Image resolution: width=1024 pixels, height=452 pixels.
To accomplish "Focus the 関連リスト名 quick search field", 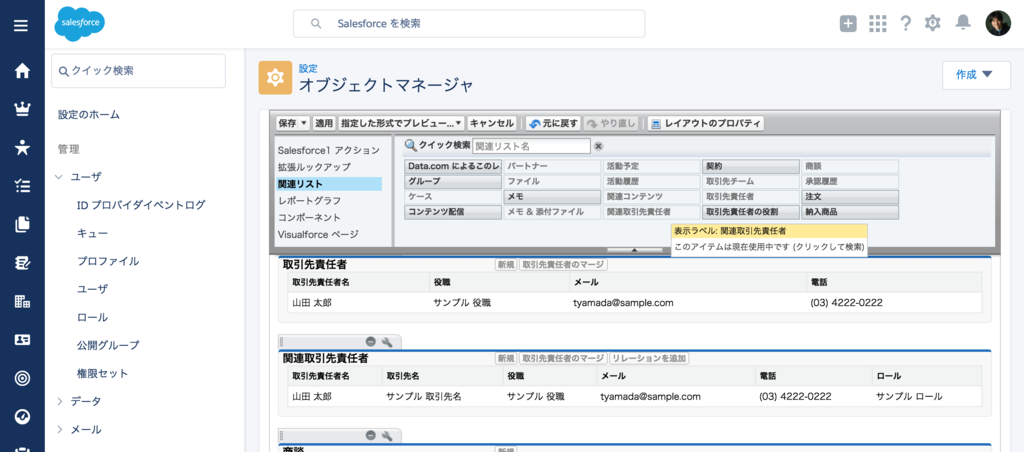I will [531, 146].
